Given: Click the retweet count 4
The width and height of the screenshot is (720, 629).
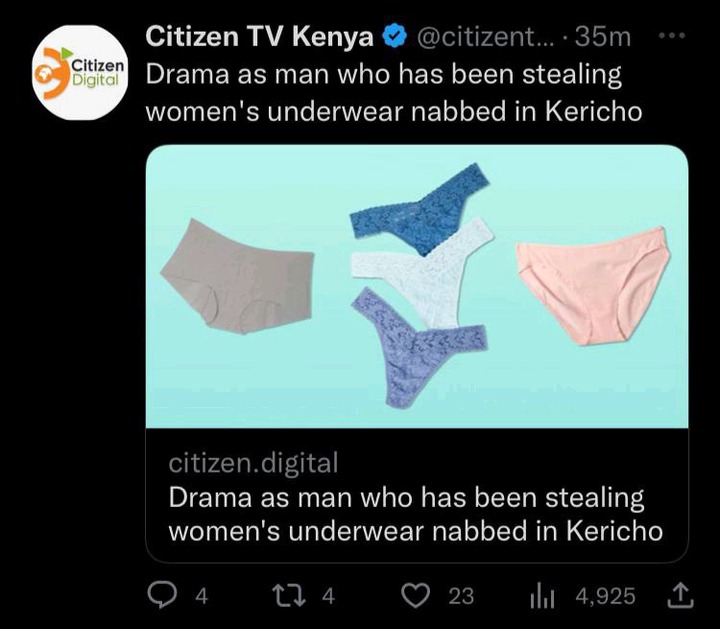Looking at the screenshot, I should pos(328,596).
